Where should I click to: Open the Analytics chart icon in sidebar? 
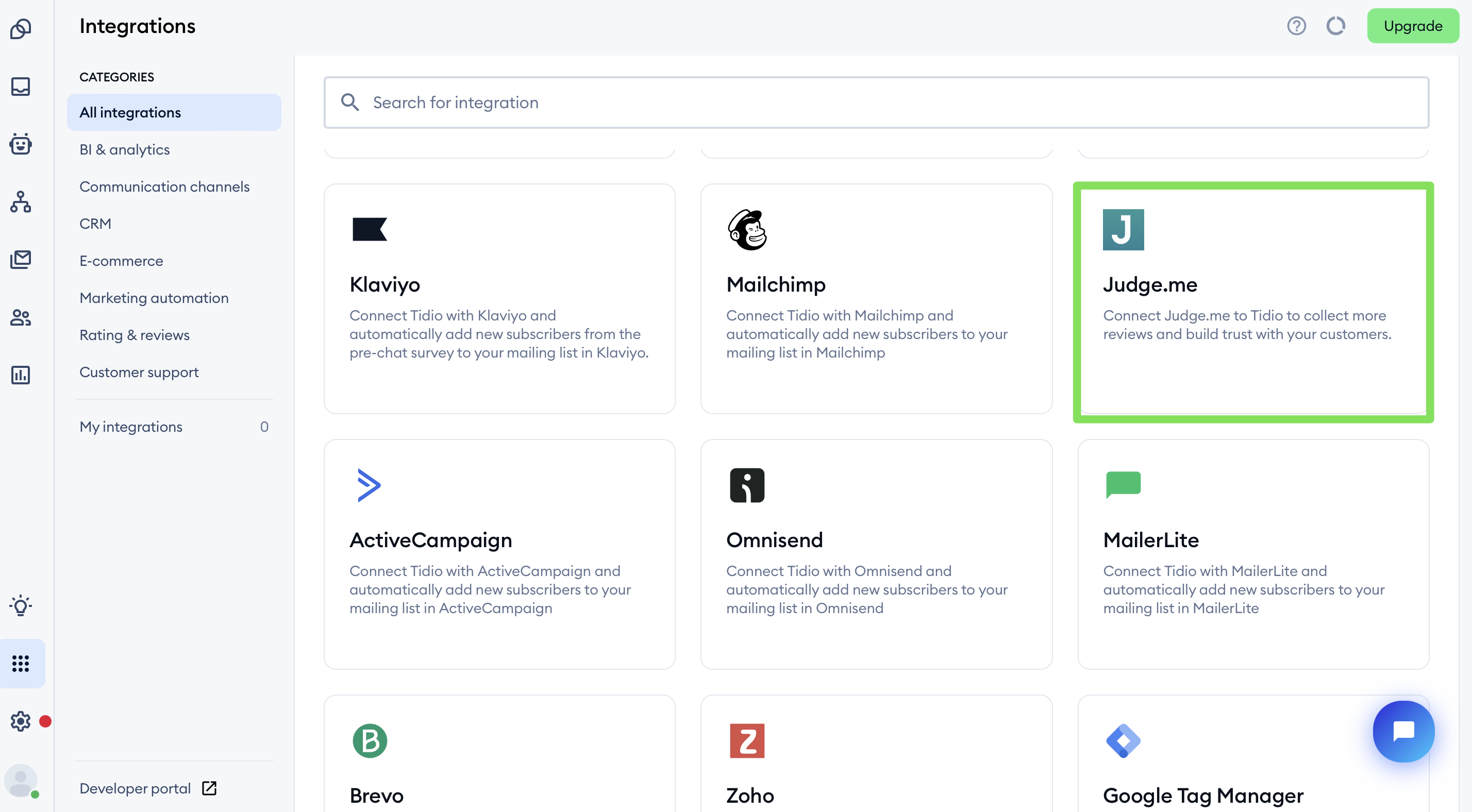(21, 375)
